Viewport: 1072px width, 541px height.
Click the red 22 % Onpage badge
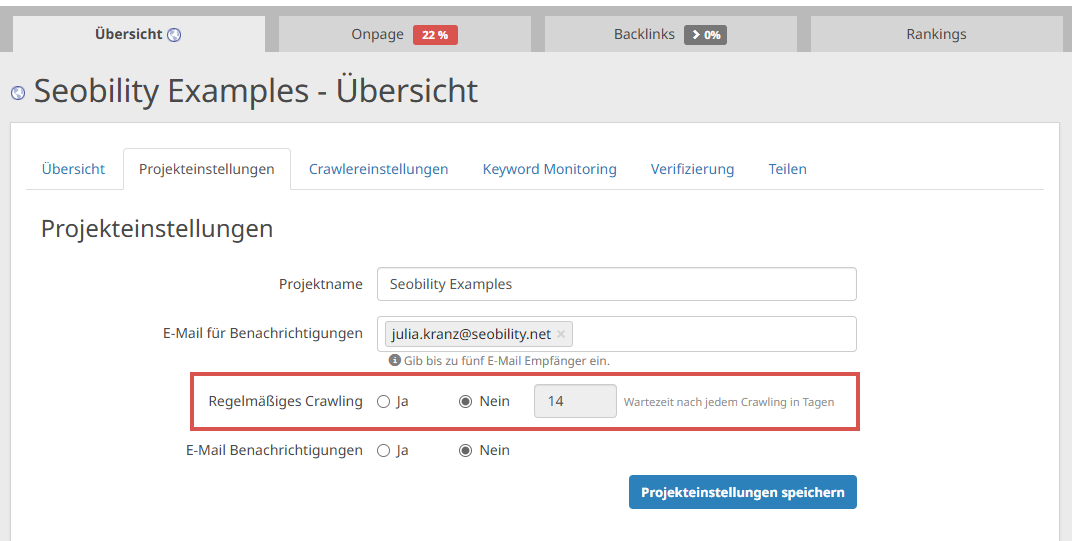pos(435,35)
